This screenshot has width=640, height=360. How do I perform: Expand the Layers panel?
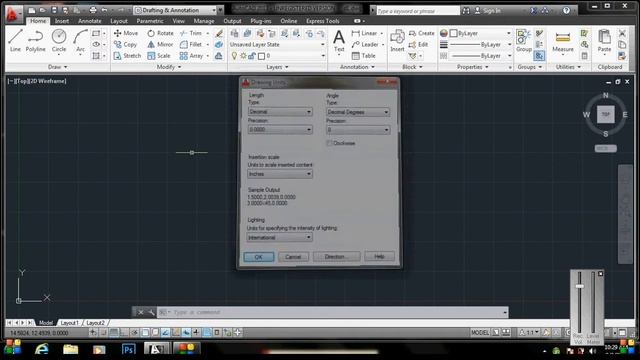[278, 67]
